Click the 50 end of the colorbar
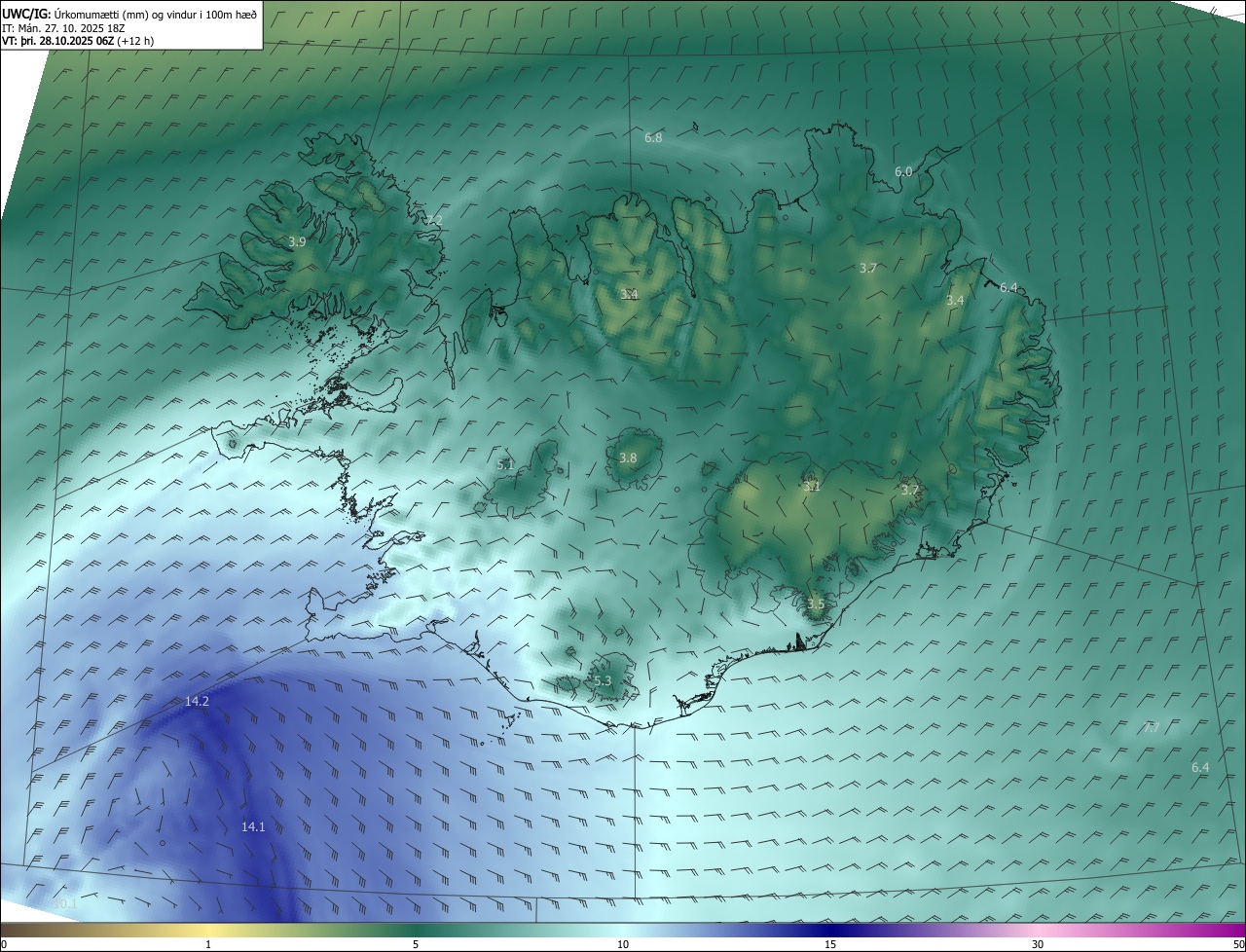 click(1238, 944)
